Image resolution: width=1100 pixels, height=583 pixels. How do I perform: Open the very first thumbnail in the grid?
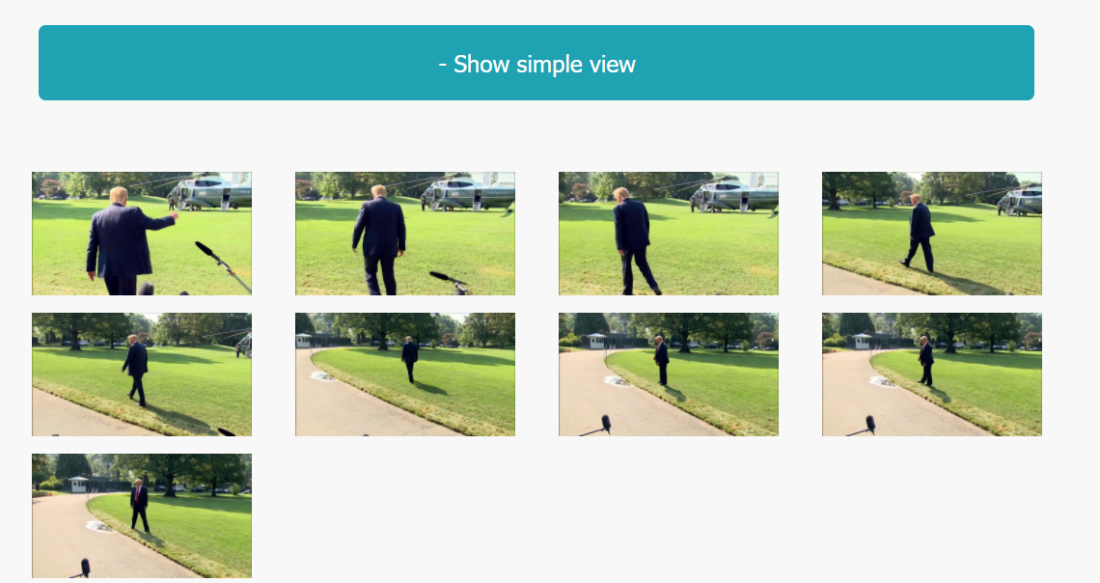coord(142,233)
